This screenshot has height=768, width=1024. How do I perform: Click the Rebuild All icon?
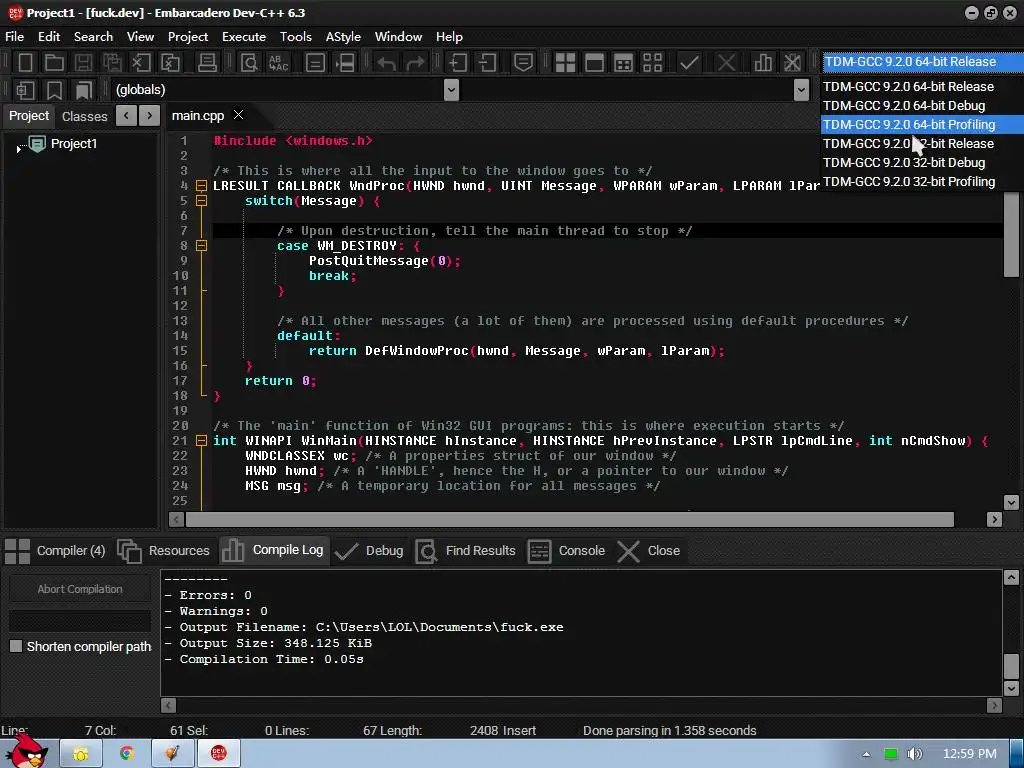point(652,63)
